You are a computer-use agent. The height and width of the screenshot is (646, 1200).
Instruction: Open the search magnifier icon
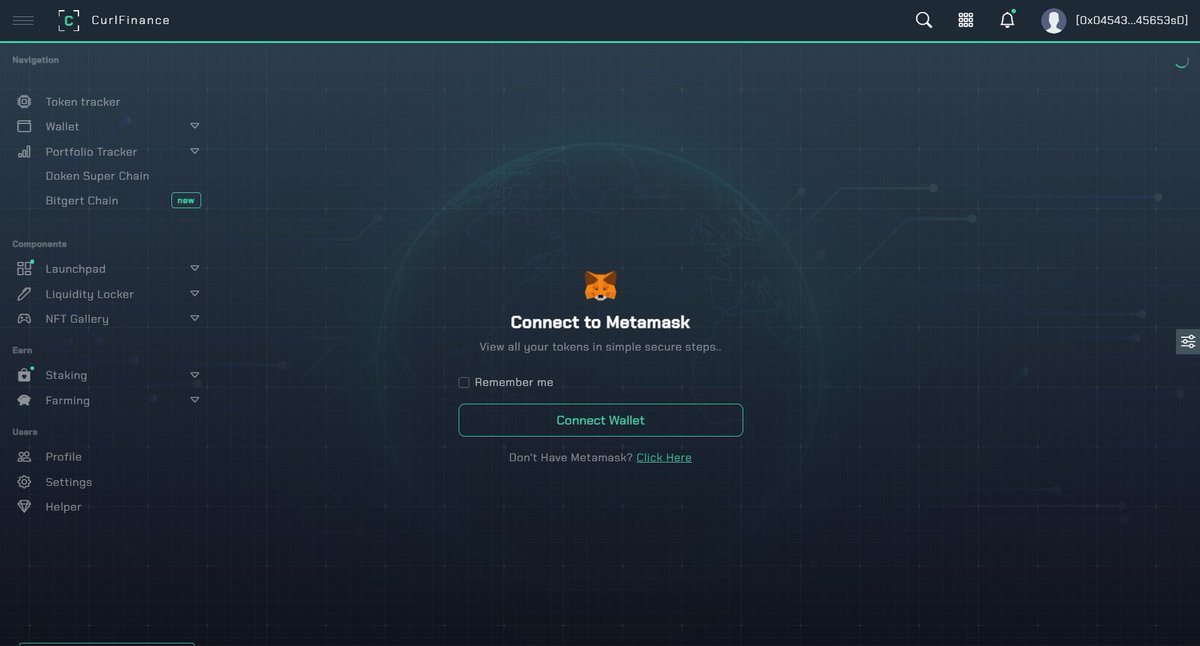pos(924,20)
